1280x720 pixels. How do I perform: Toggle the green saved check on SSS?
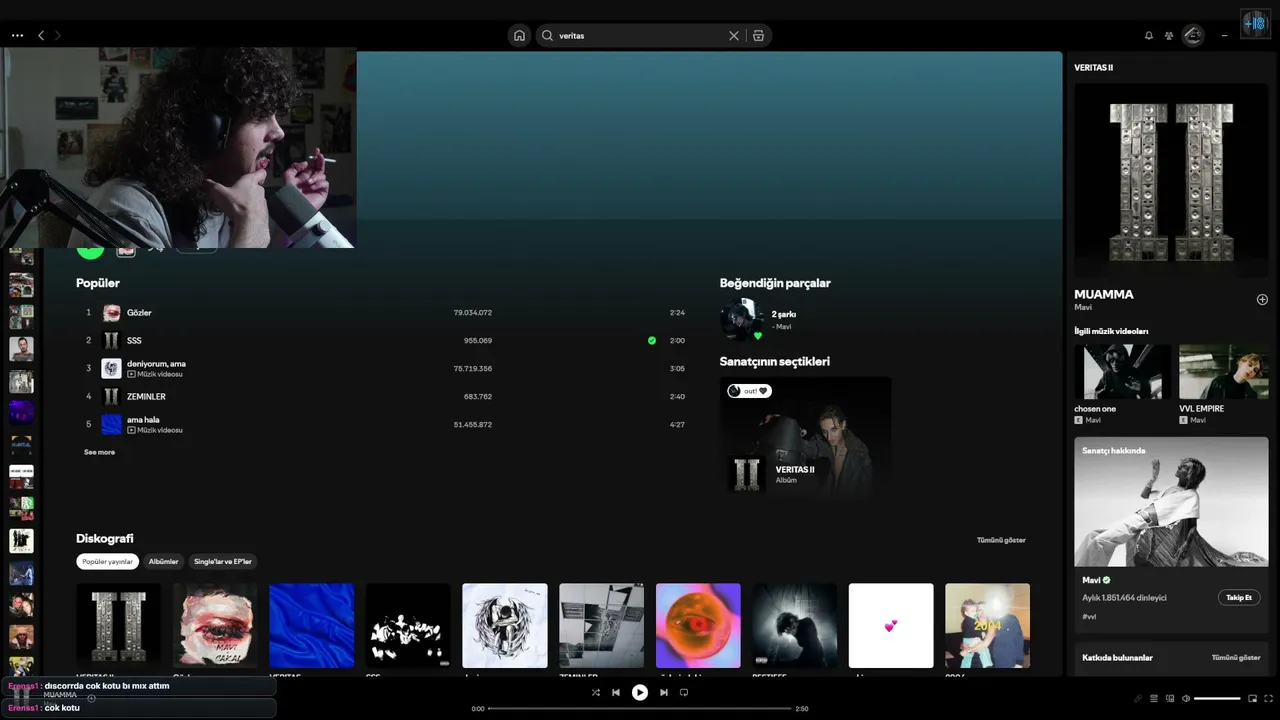pos(652,341)
